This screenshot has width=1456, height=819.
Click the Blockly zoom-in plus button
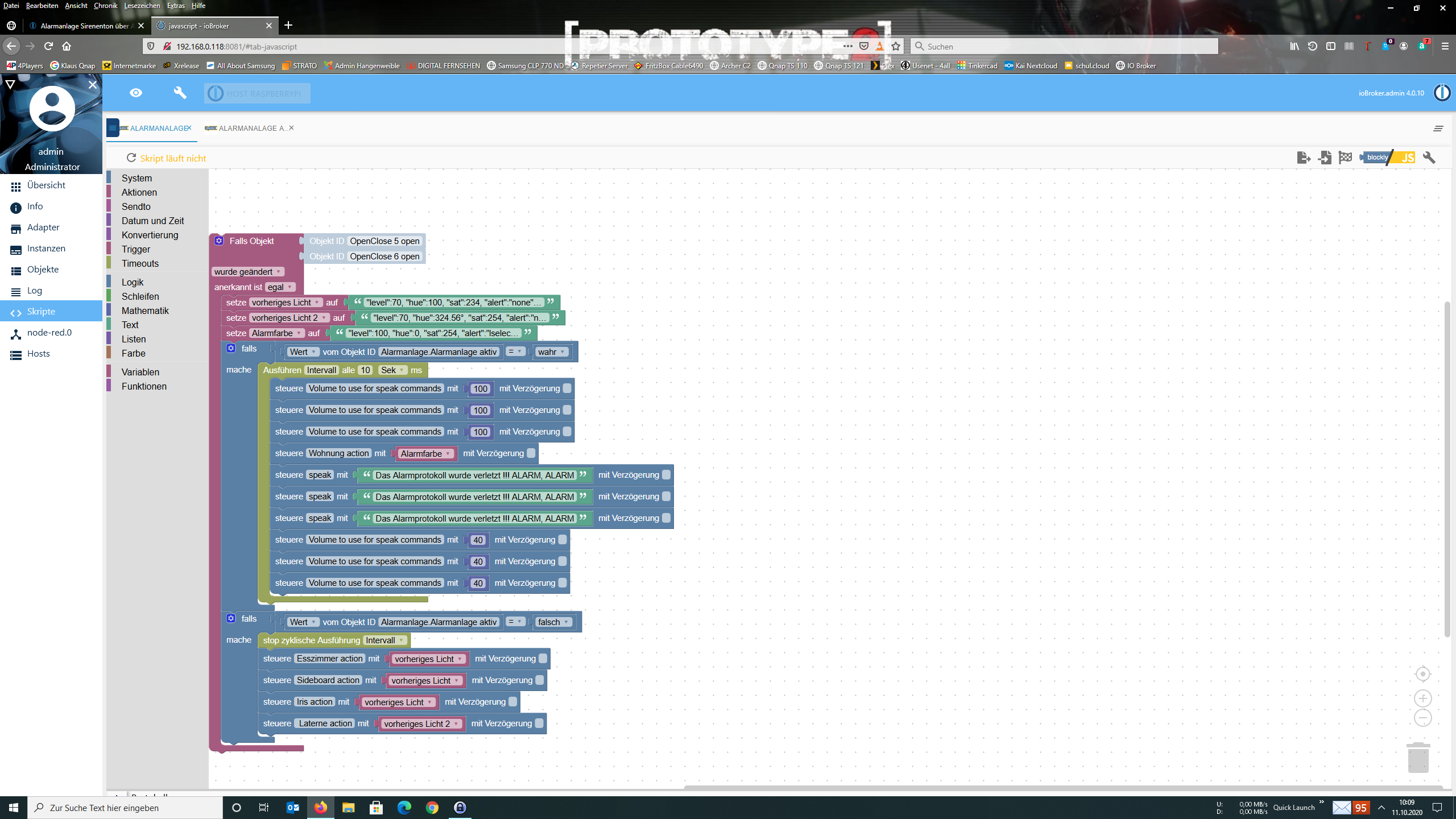1422,698
